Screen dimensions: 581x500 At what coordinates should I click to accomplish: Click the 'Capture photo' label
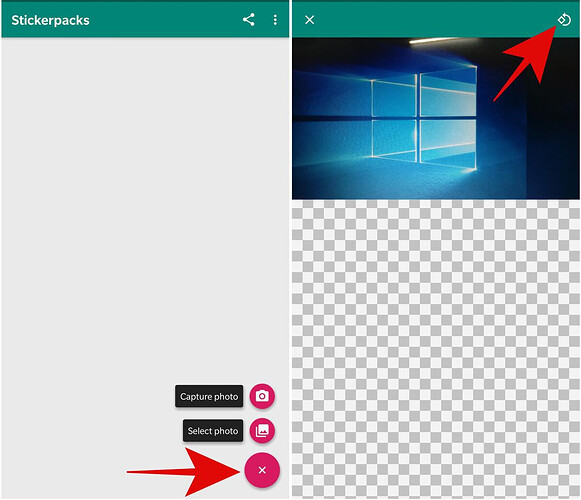point(209,396)
